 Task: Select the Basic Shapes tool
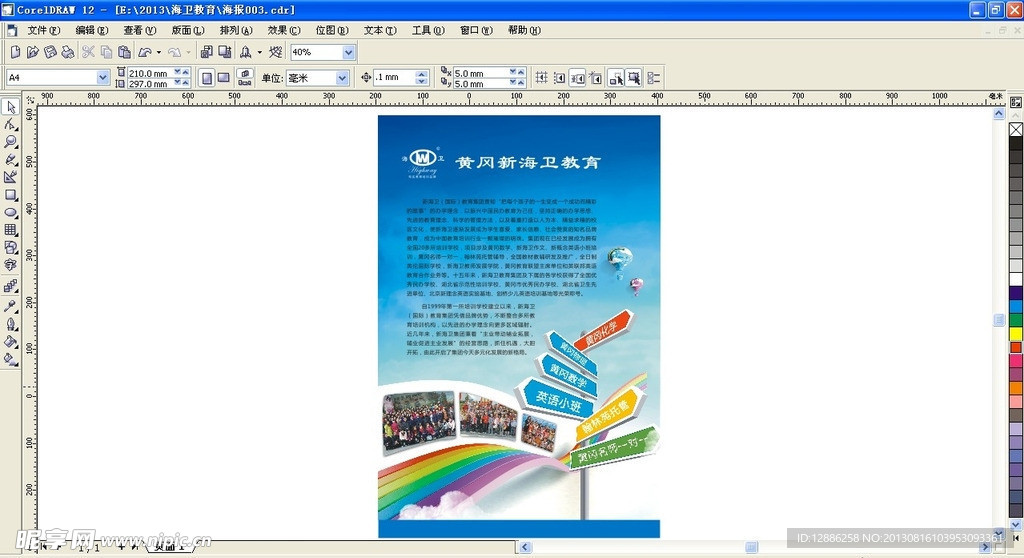point(10,248)
